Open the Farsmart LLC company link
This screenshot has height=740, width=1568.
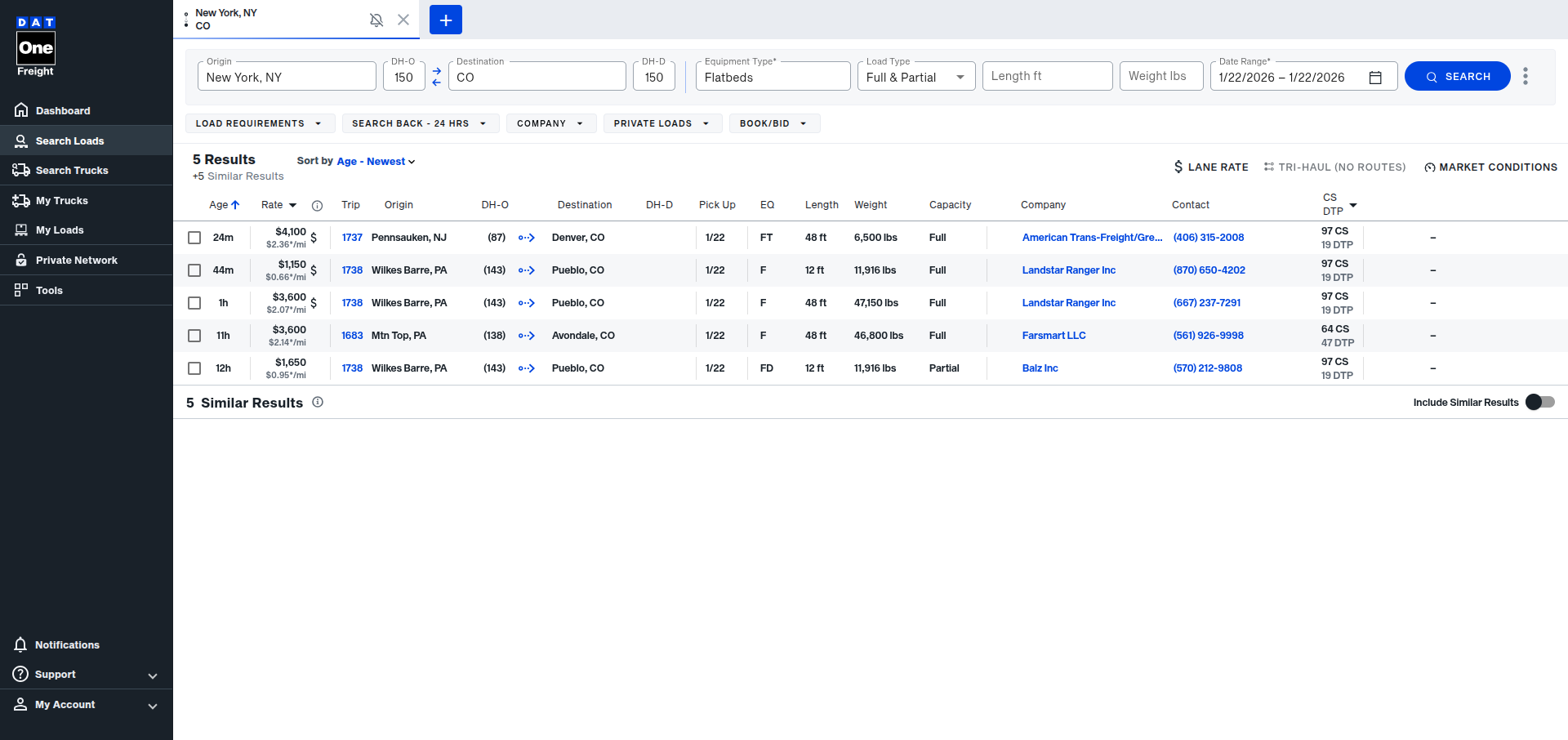click(1053, 336)
